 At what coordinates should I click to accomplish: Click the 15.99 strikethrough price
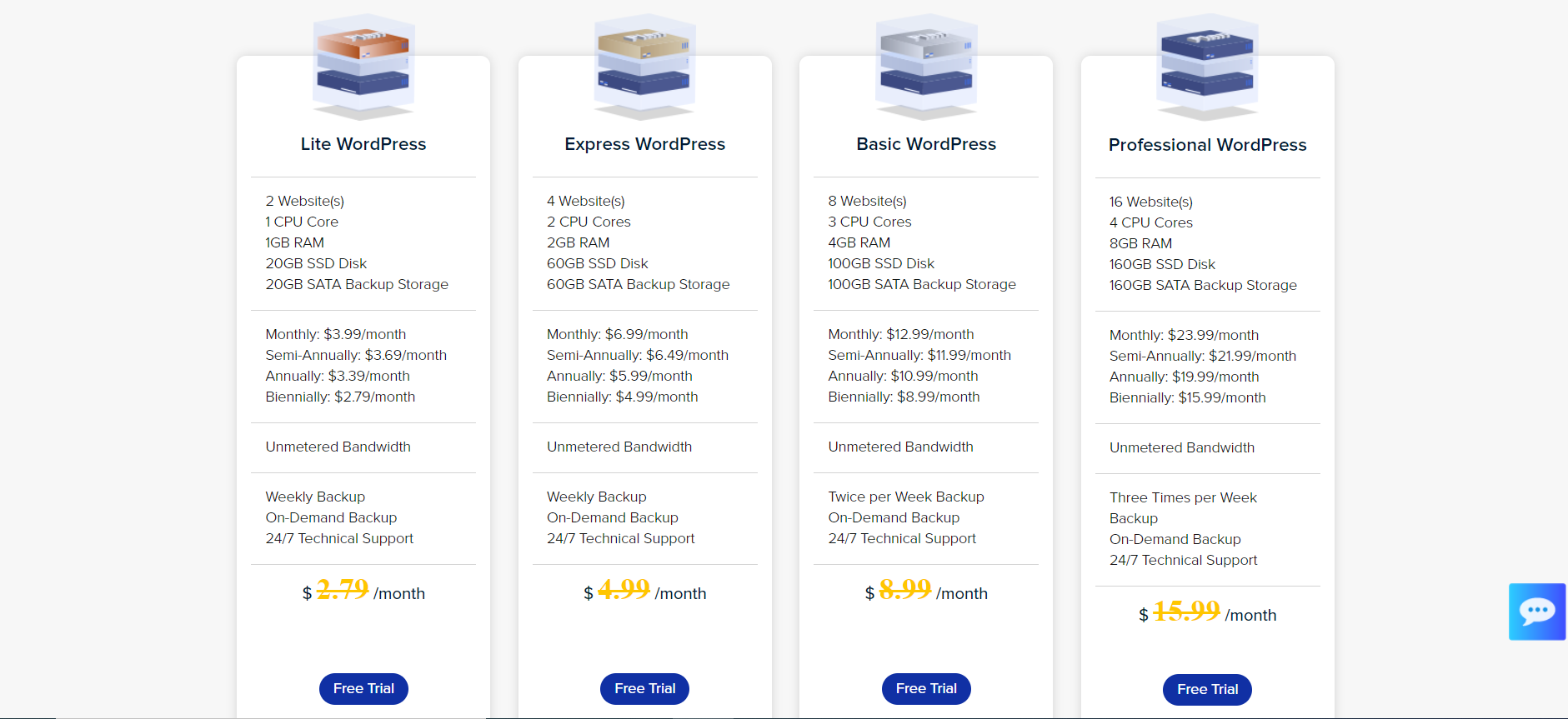(1186, 611)
